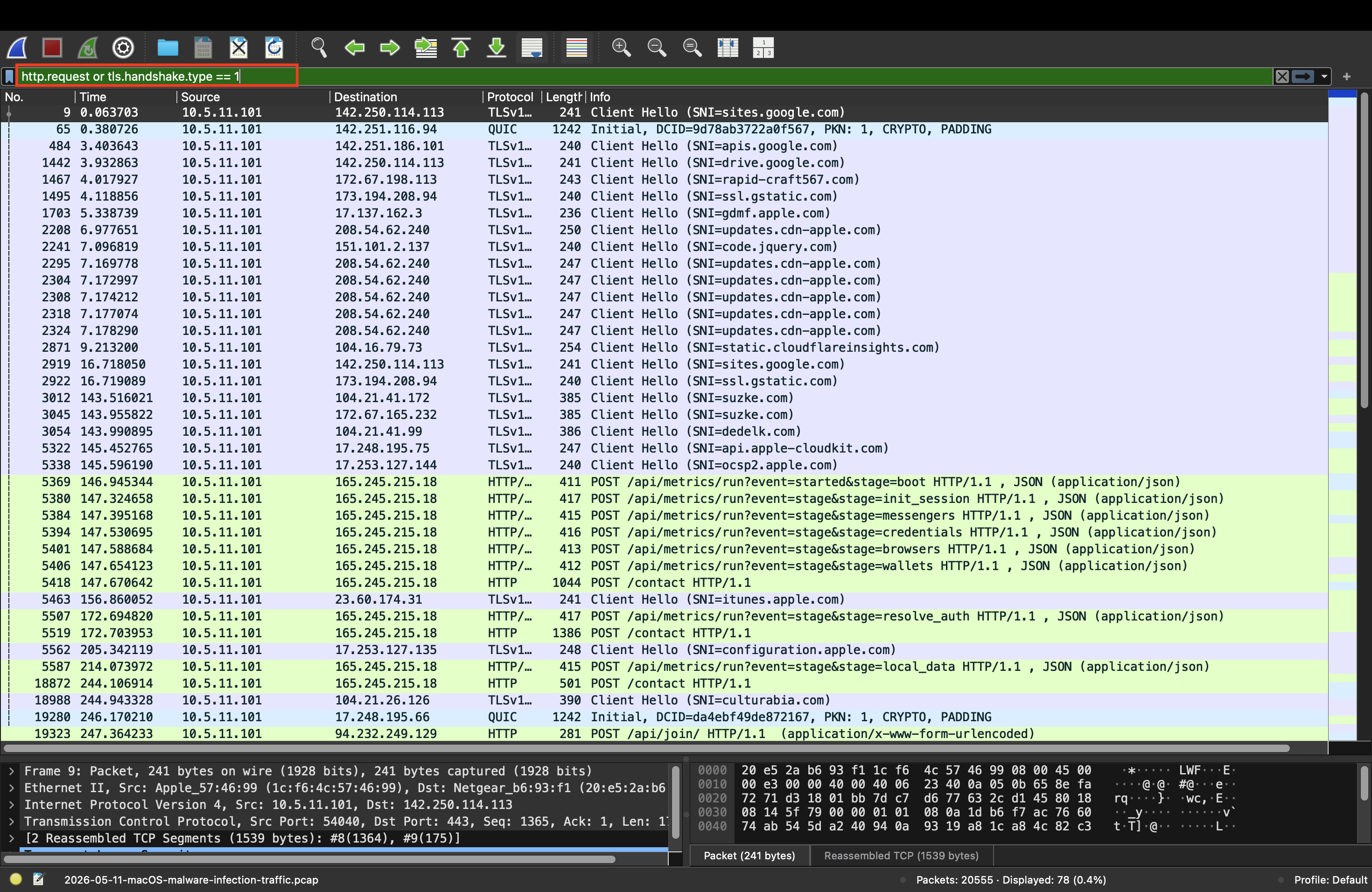Click packet details vertical scrollbar
Screen dimensions: 1372x892
(675, 802)
